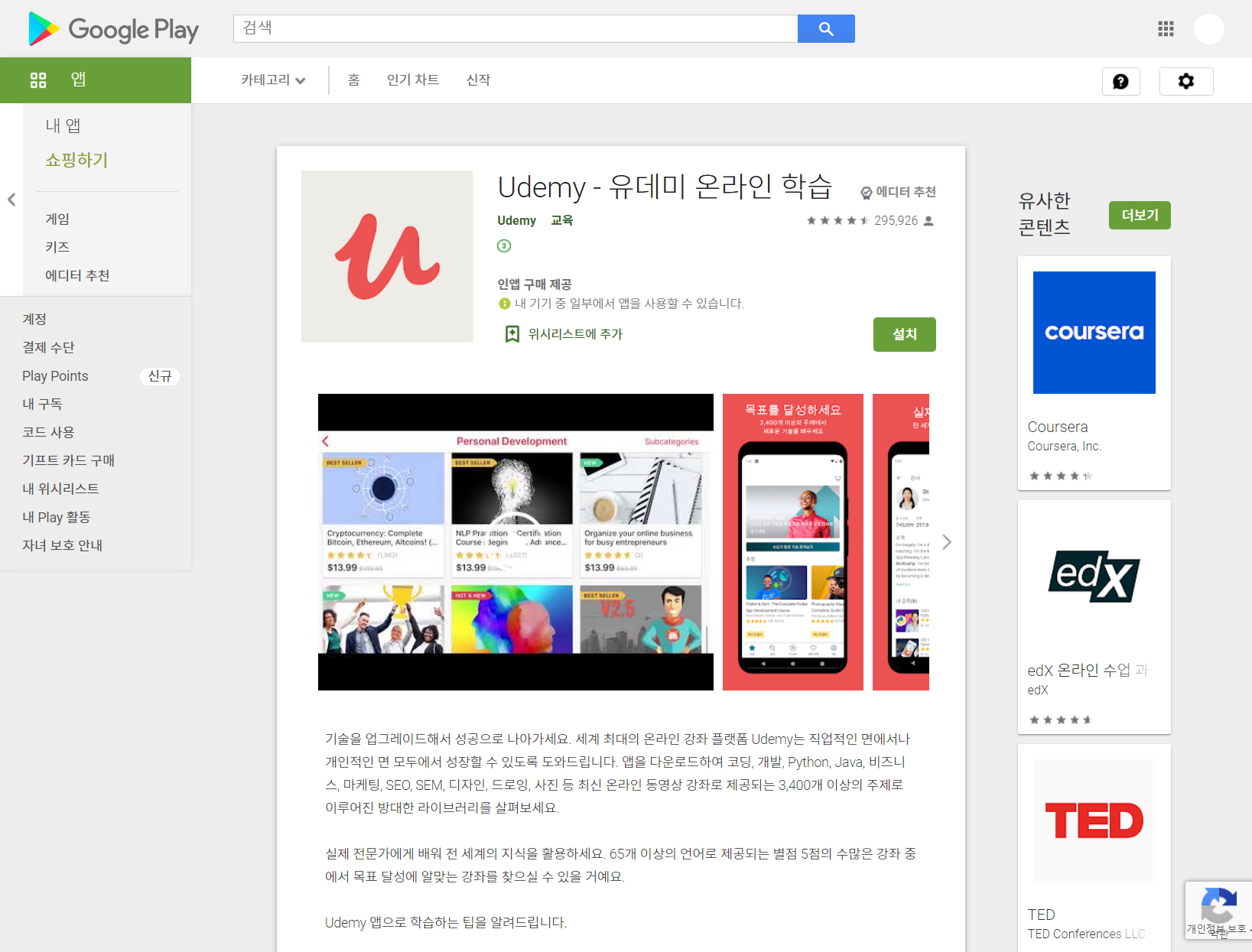
Task: Click 위시리스트에 추가 link
Action: [575, 334]
